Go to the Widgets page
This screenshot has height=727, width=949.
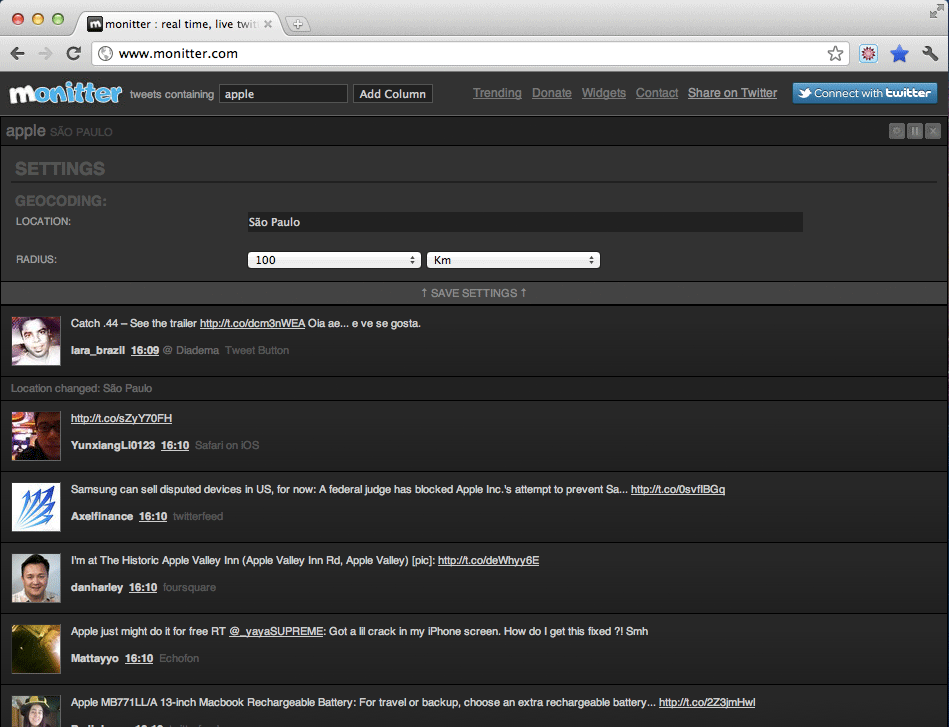[603, 93]
